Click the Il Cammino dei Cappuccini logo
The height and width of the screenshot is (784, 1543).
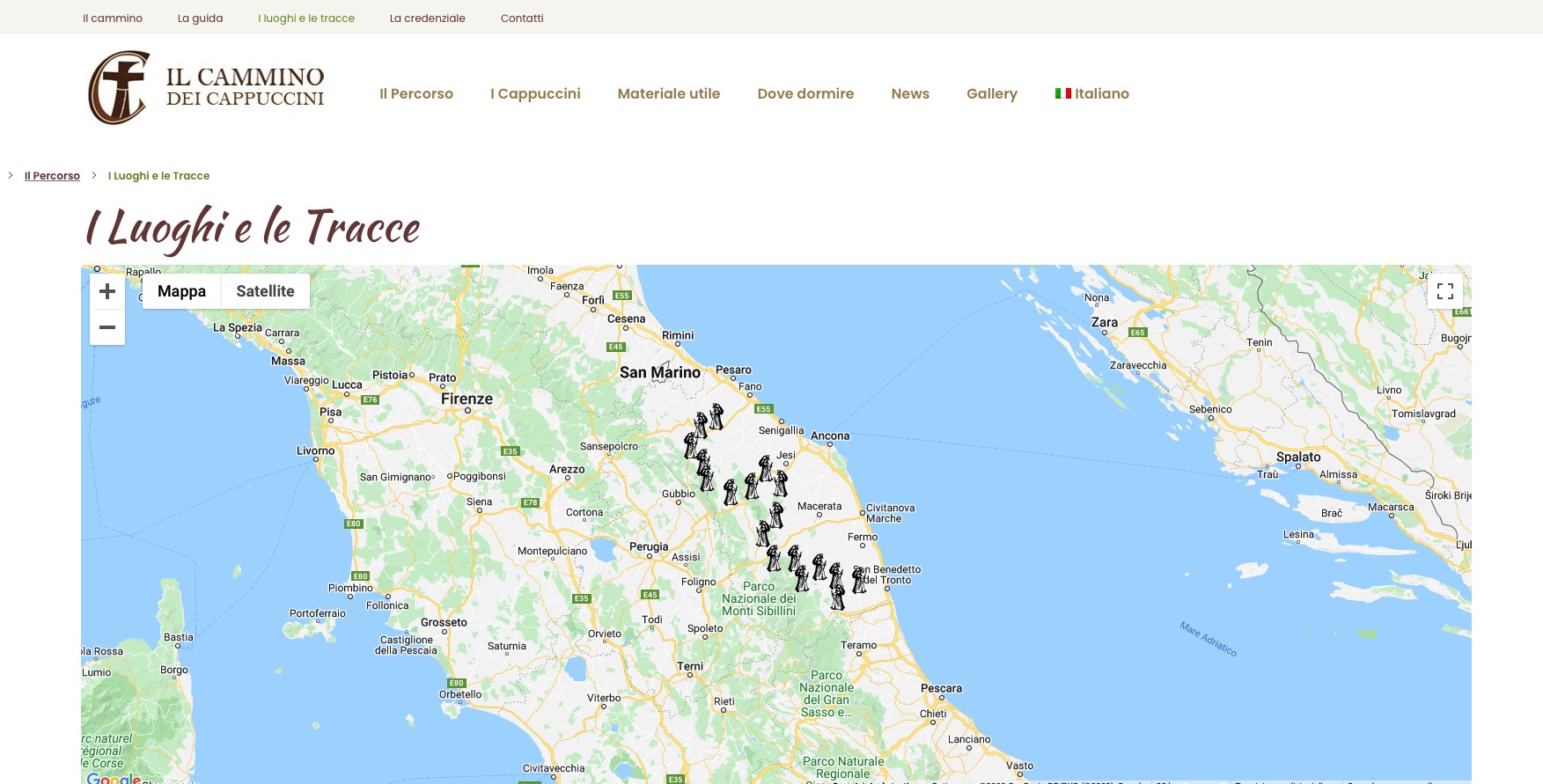[x=206, y=88]
